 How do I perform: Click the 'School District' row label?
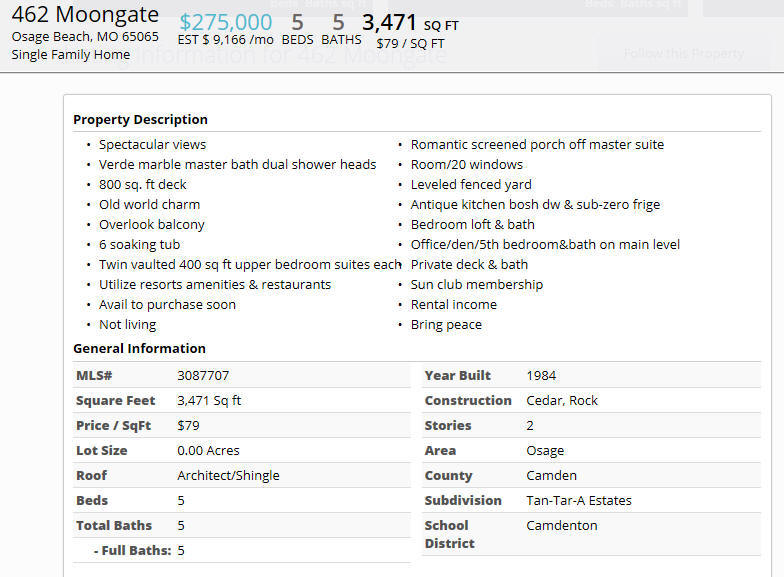(x=450, y=534)
